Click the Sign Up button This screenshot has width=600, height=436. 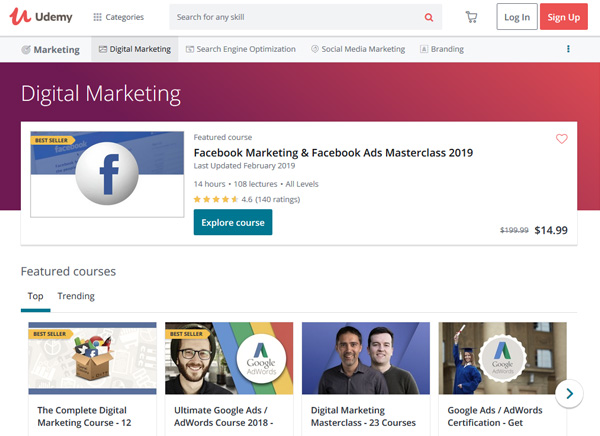coord(564,17)
